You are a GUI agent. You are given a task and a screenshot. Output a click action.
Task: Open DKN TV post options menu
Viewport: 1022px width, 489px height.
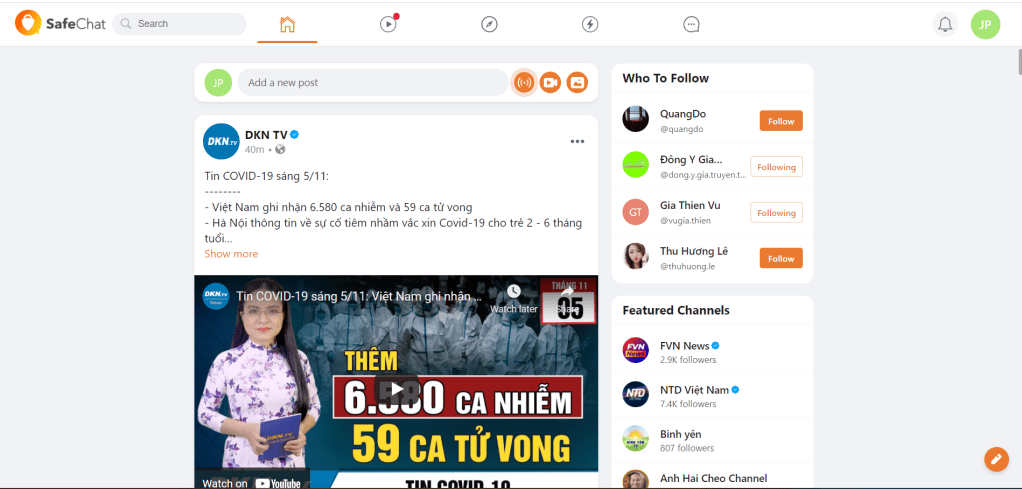[x=577, y=141]
